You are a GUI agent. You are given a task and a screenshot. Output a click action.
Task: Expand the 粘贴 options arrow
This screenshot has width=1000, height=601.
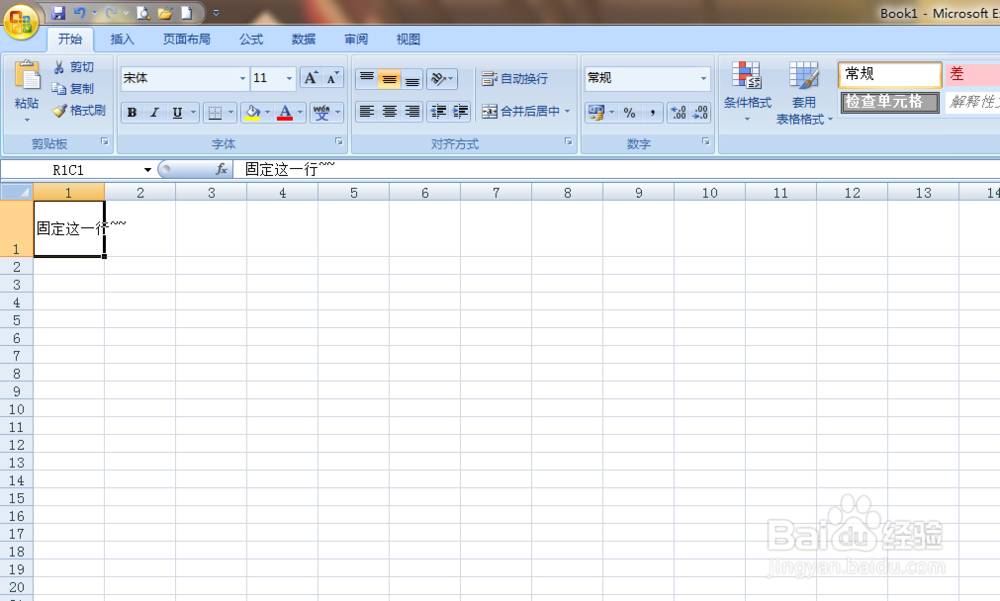click(27, 120)
